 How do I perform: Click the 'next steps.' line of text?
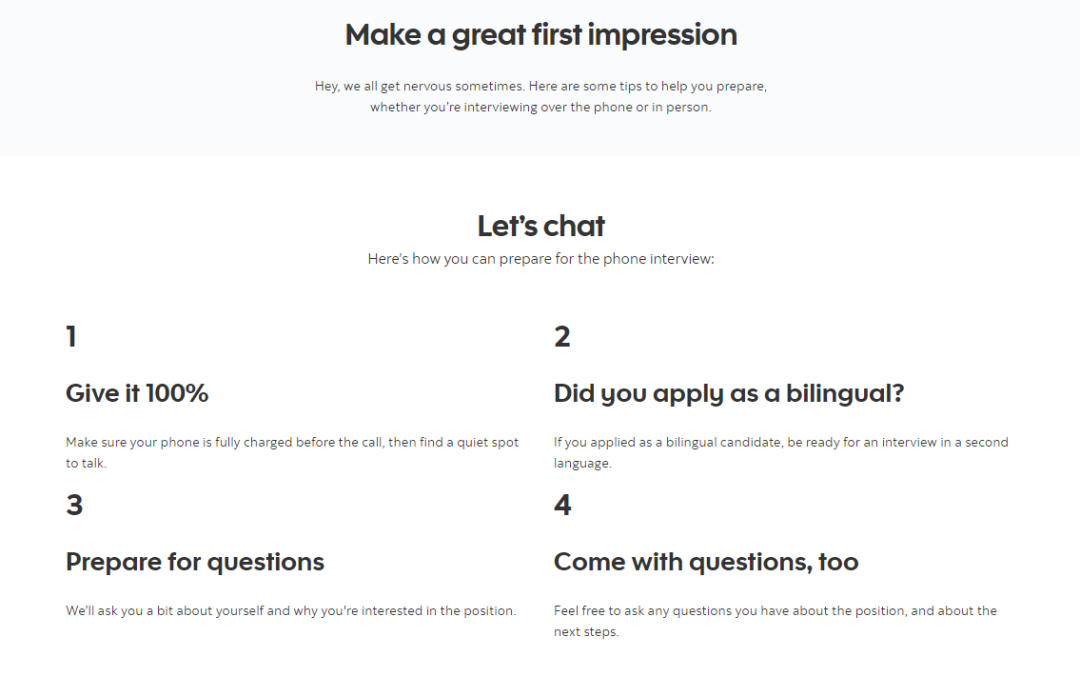(586, 632)
